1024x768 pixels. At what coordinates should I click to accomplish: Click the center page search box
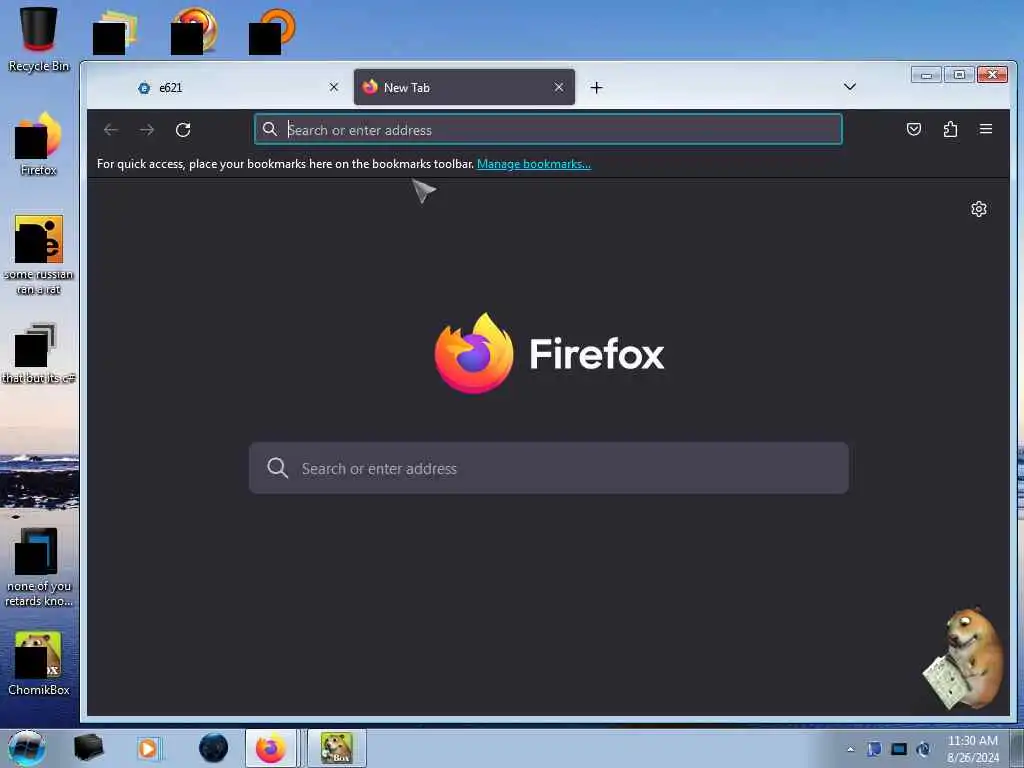tap(549, 468)
